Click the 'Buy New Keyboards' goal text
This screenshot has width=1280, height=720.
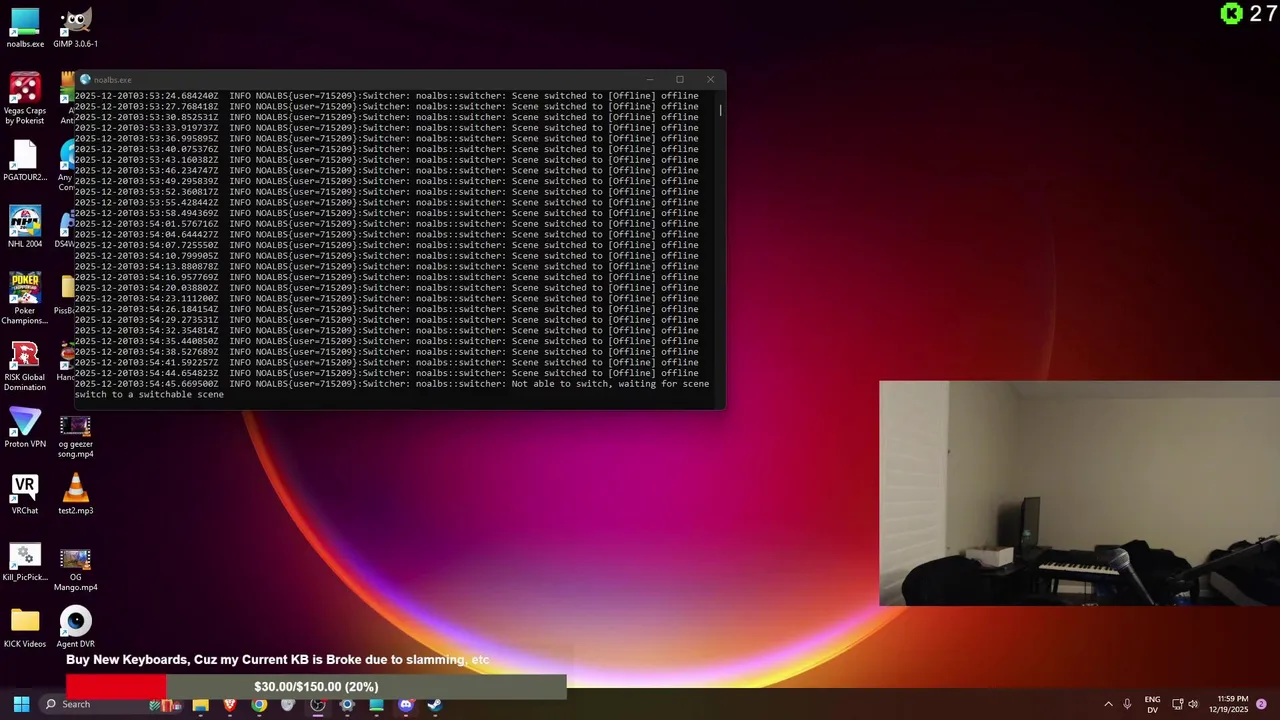(x=277, y=660)
